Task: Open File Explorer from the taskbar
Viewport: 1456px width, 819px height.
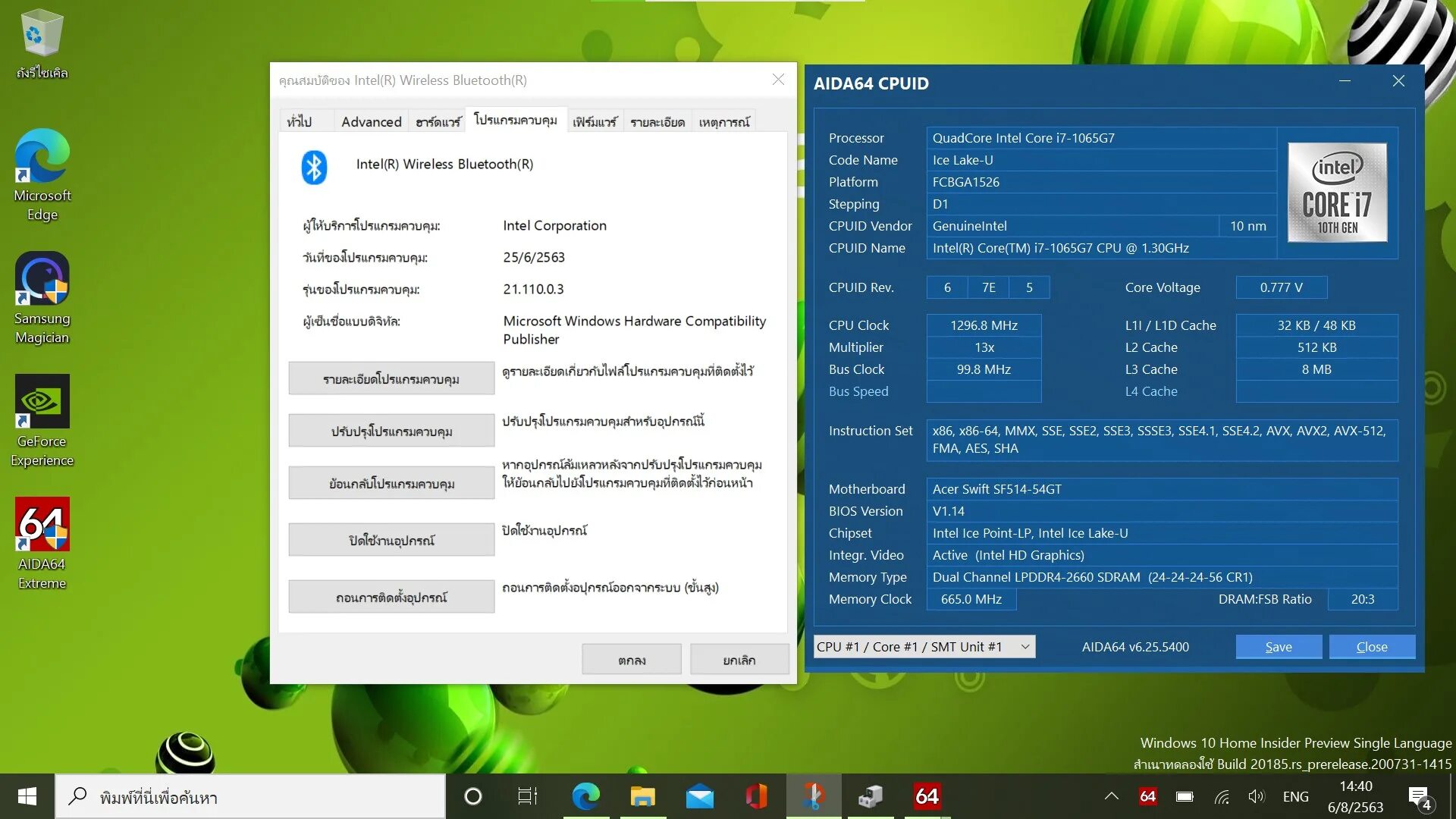Action: [x=642, y=796]
